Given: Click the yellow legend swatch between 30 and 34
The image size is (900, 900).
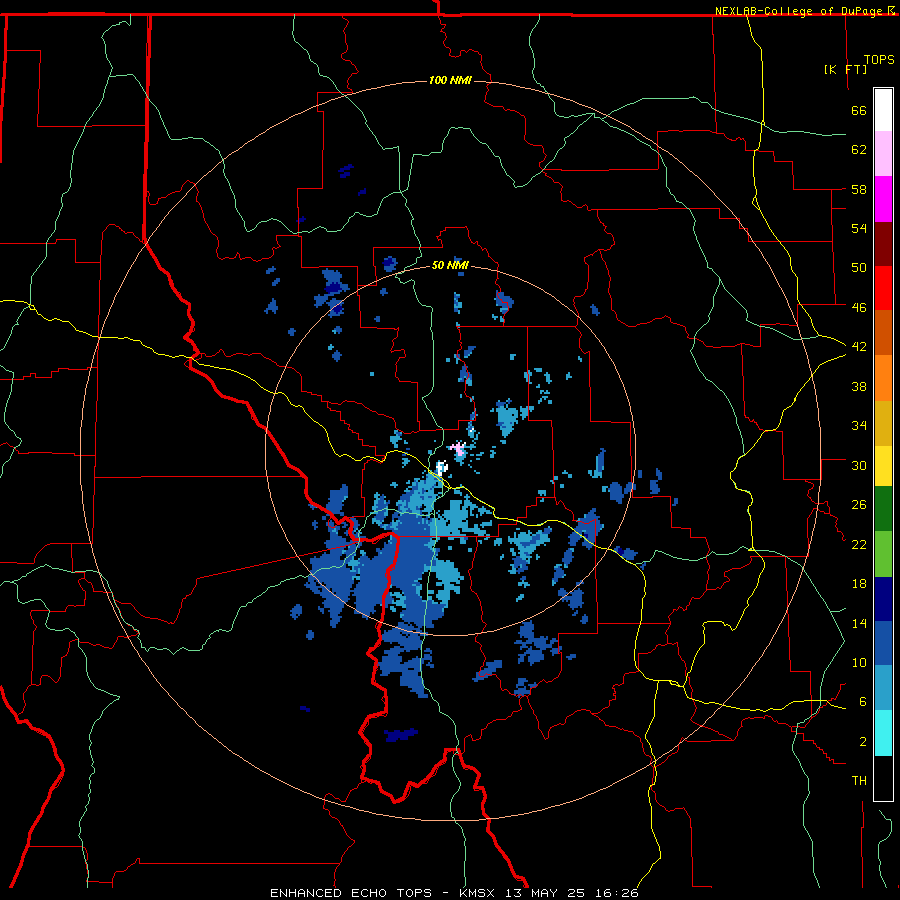Looking at the screenshot, I should pyautogui.click(x=883, y=466).
